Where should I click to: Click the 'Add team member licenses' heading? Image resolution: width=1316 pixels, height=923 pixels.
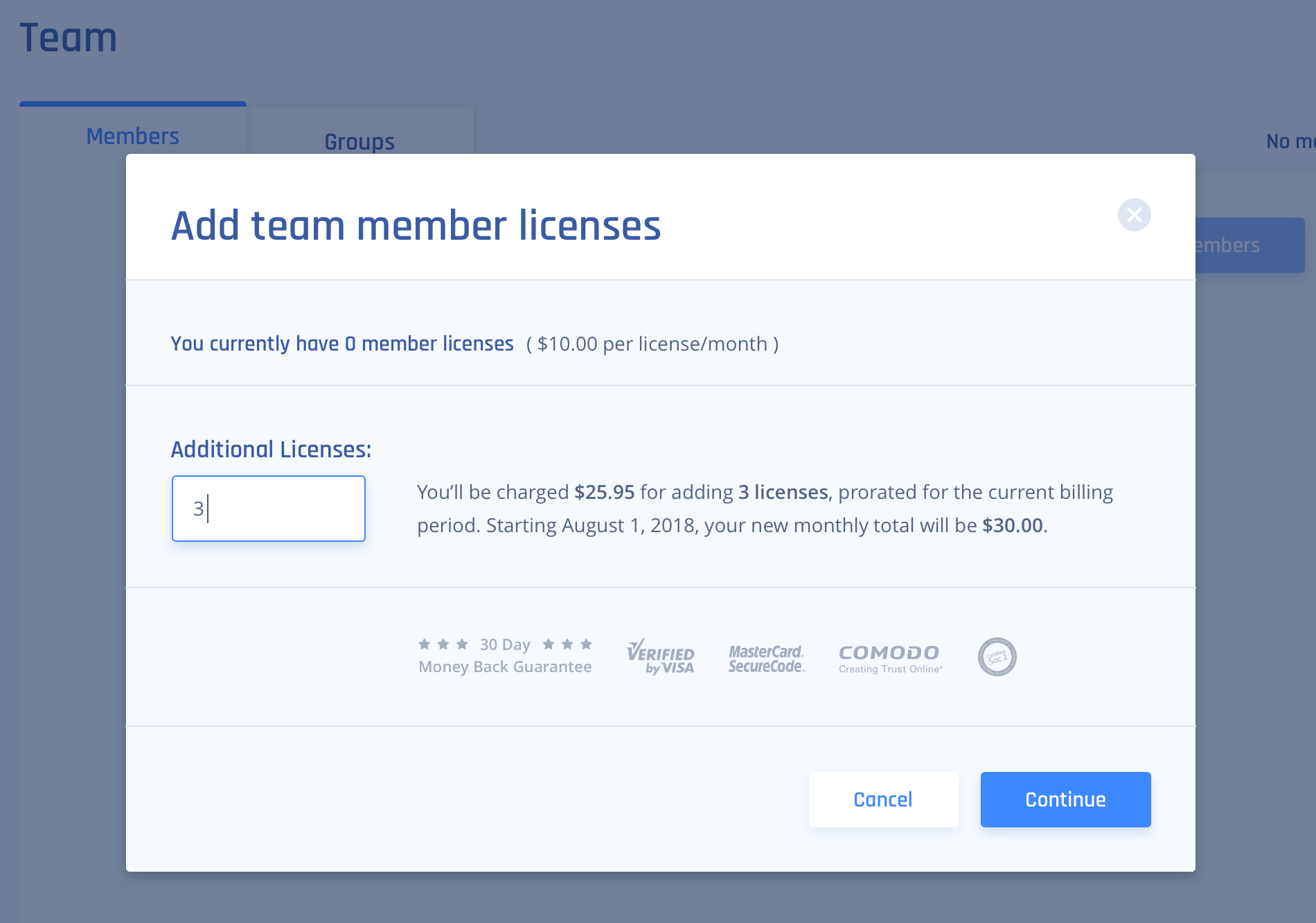[416, 226]
